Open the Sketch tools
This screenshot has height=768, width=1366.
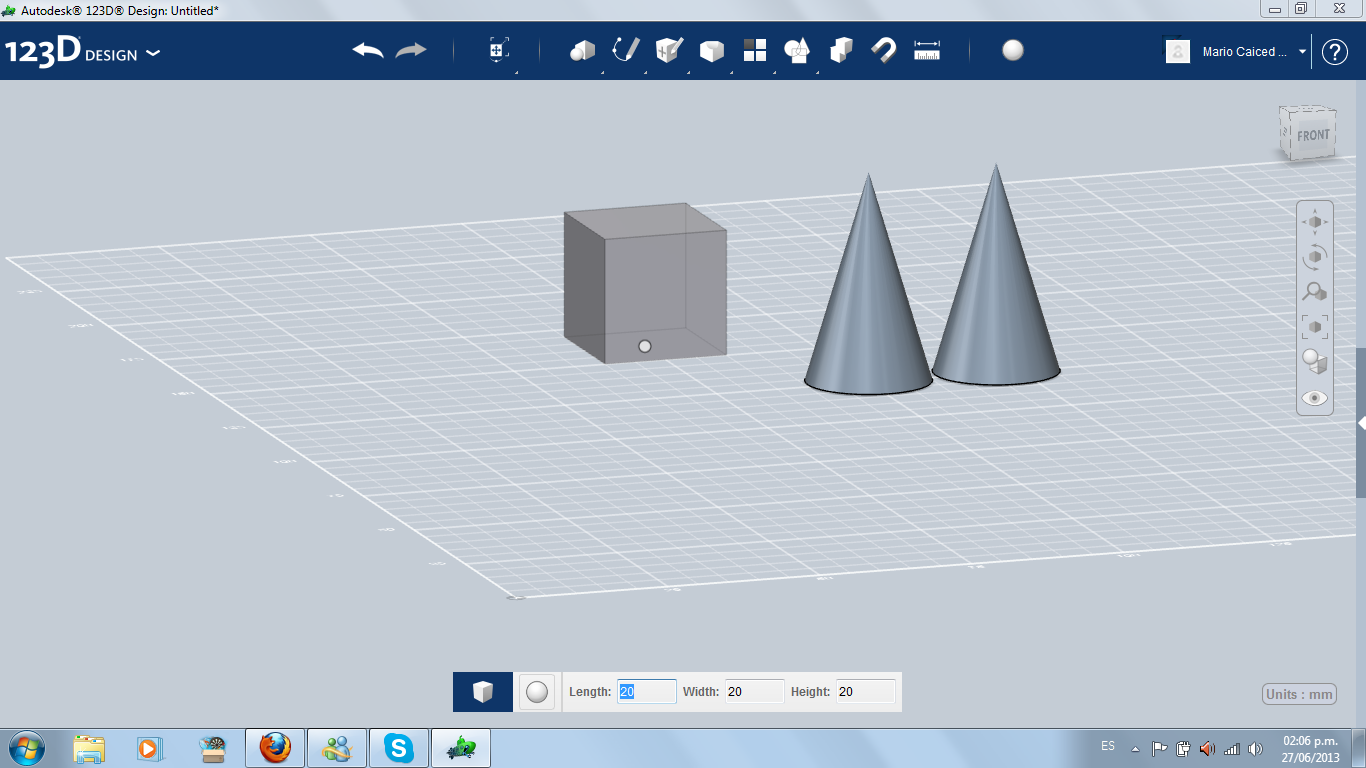point(626,50)
